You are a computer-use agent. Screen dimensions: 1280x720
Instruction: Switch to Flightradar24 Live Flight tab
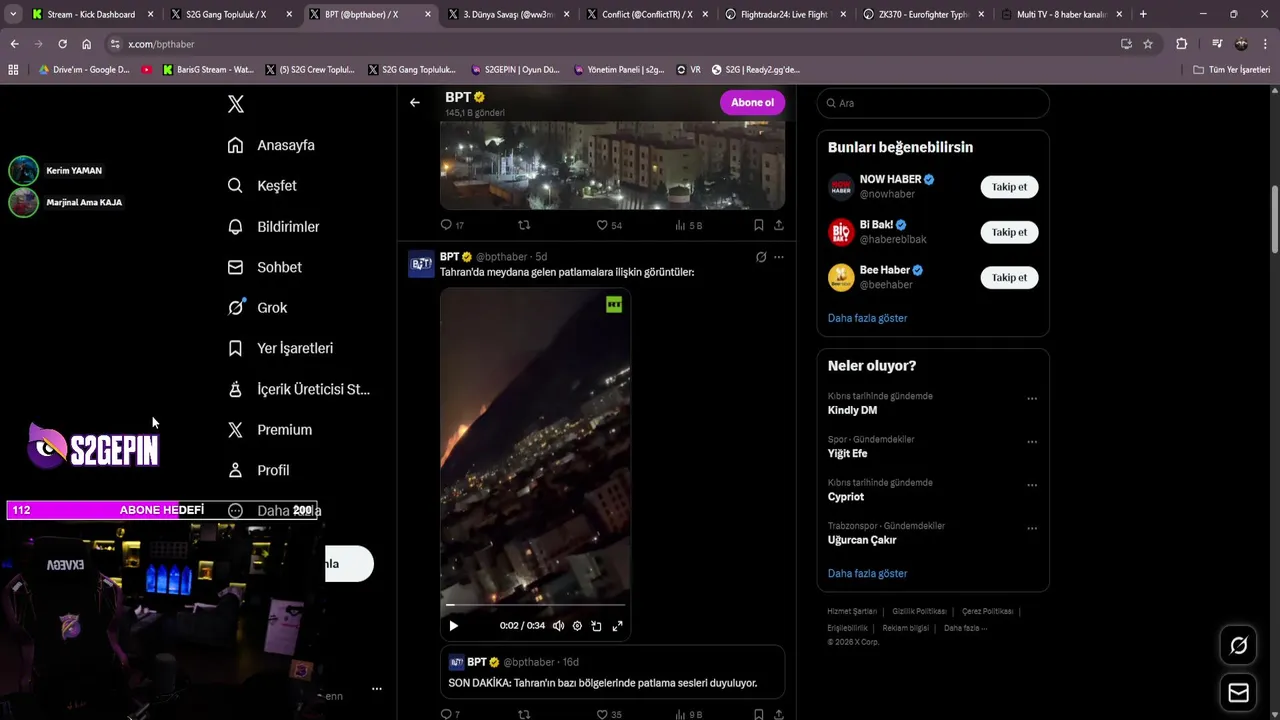pyautogui.click(x=785, y=14)
